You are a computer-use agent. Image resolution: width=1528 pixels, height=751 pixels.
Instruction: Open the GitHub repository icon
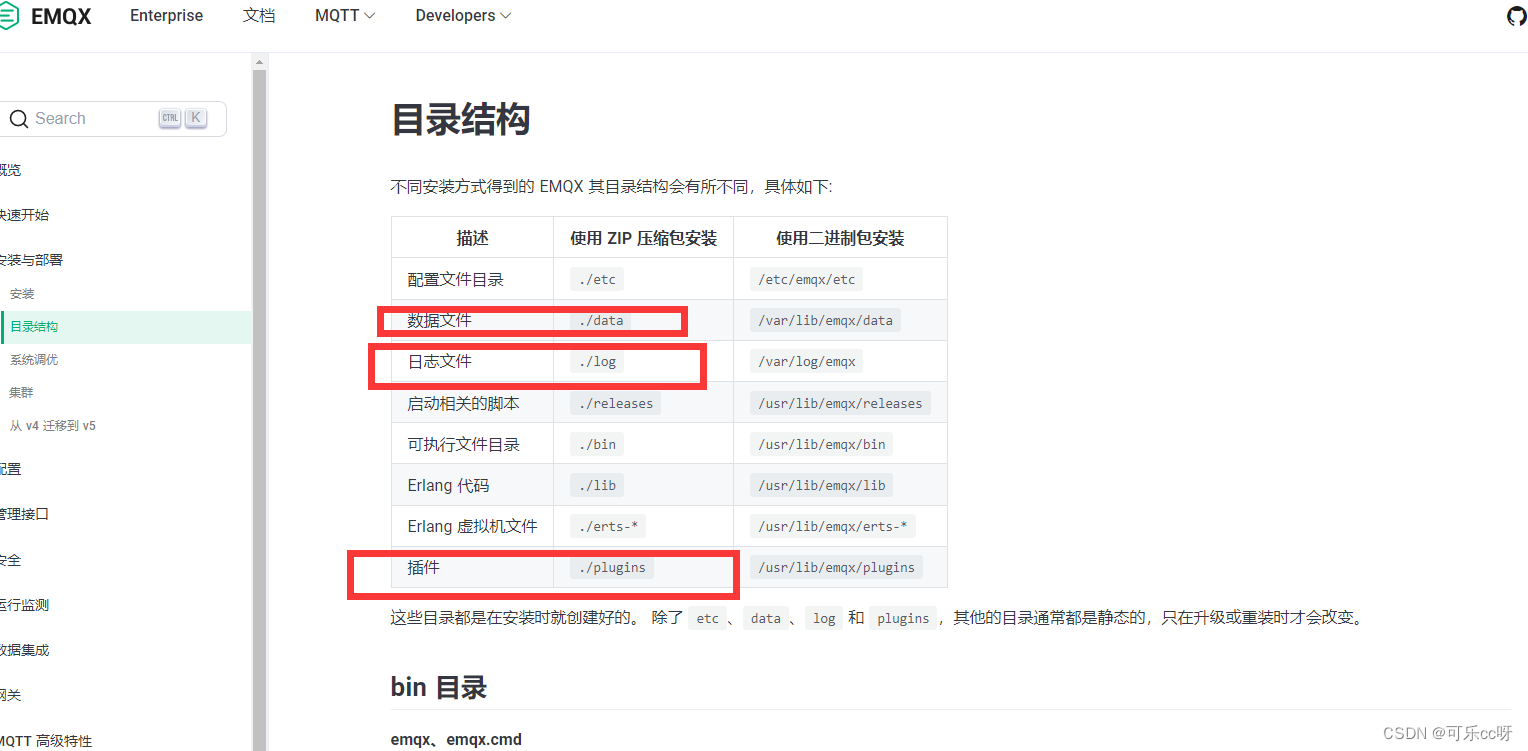(1516, 16)
